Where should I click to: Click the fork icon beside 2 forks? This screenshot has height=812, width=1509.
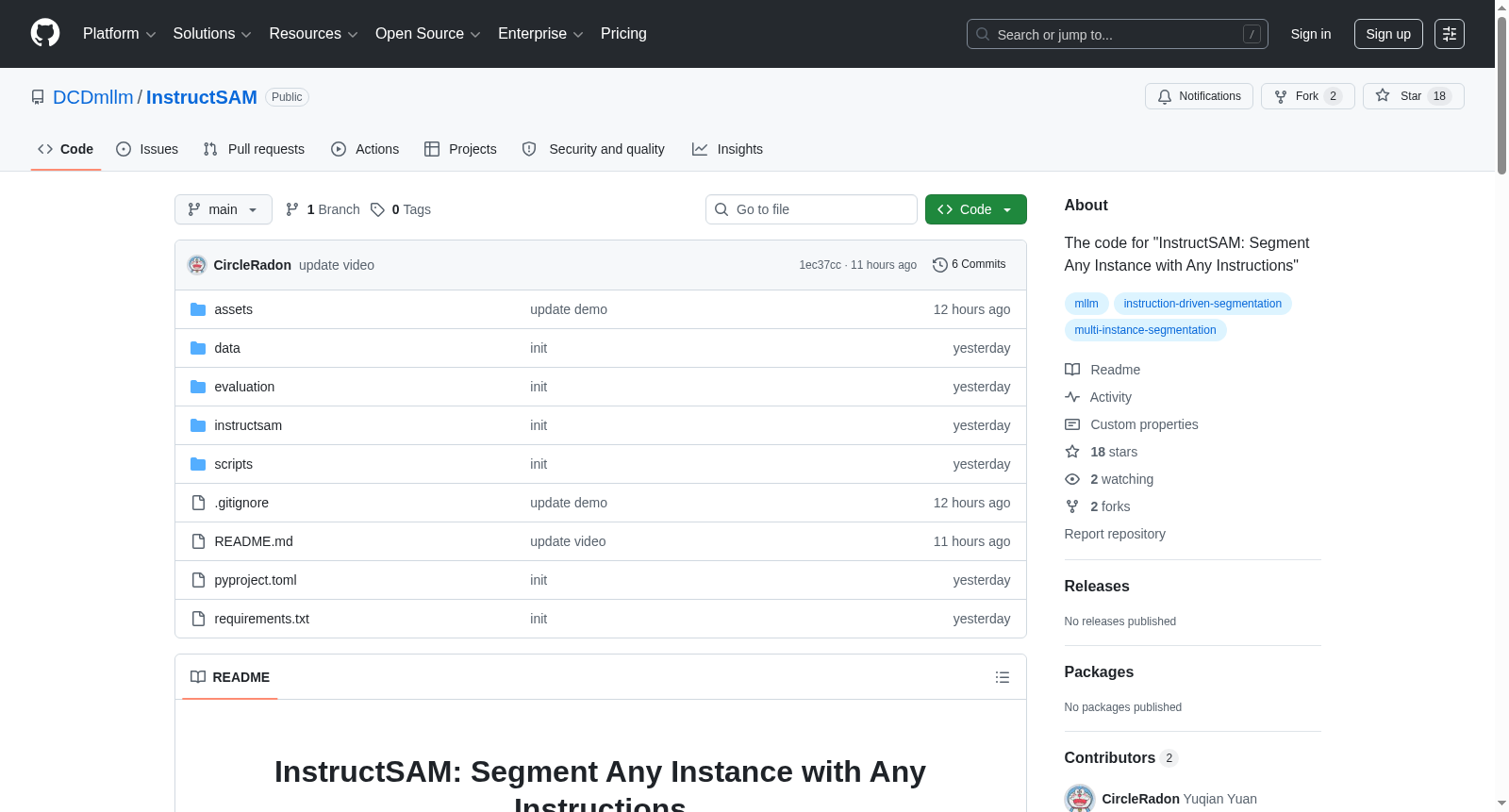[x=1072, y=506]
